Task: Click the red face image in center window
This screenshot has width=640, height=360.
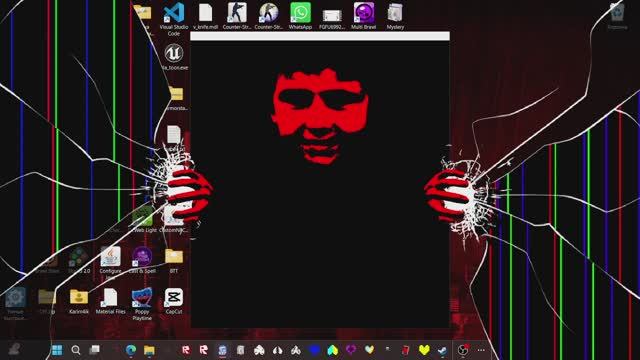Action: pyautogui.click(x=320, y=116)
